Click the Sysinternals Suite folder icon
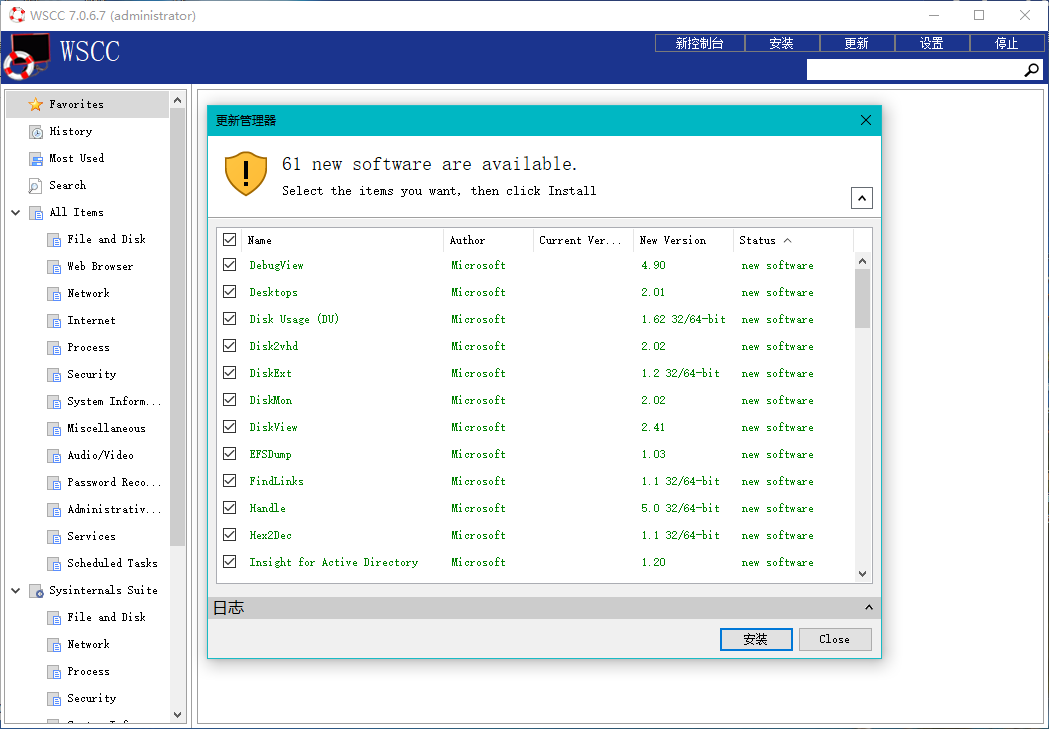The height and width of the screenshot is (729, 1049). (x=36, y=591)
